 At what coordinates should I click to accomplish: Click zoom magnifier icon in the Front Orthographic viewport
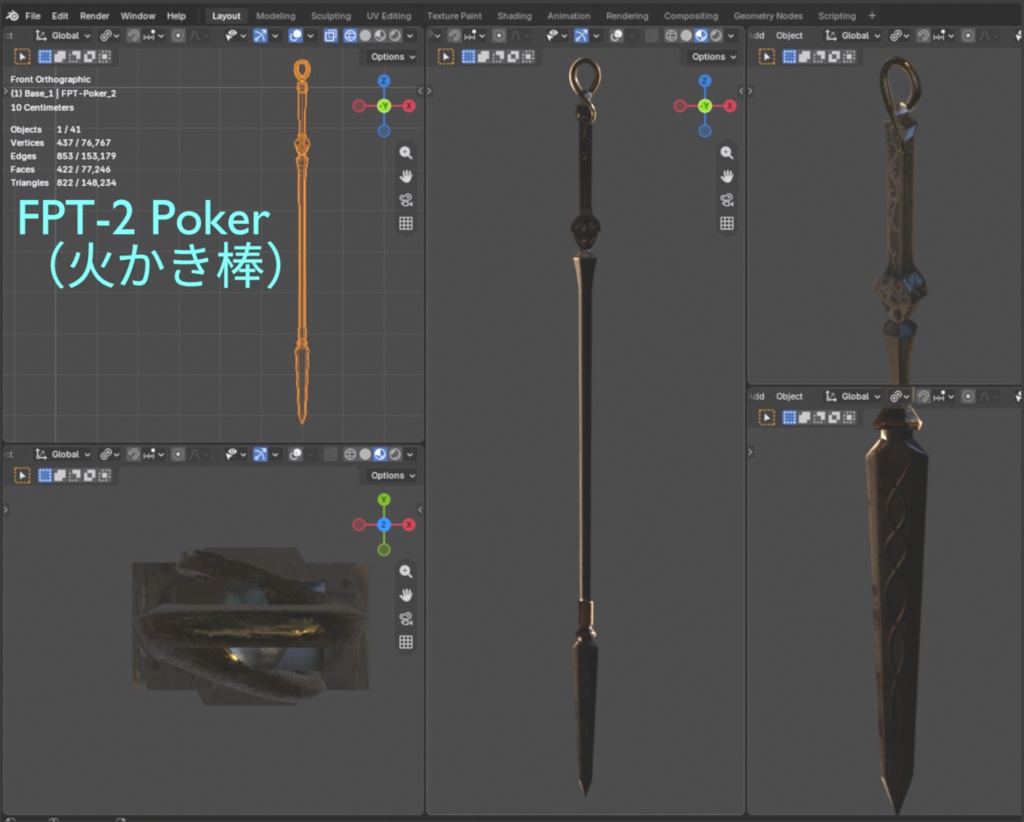(406, 153)
